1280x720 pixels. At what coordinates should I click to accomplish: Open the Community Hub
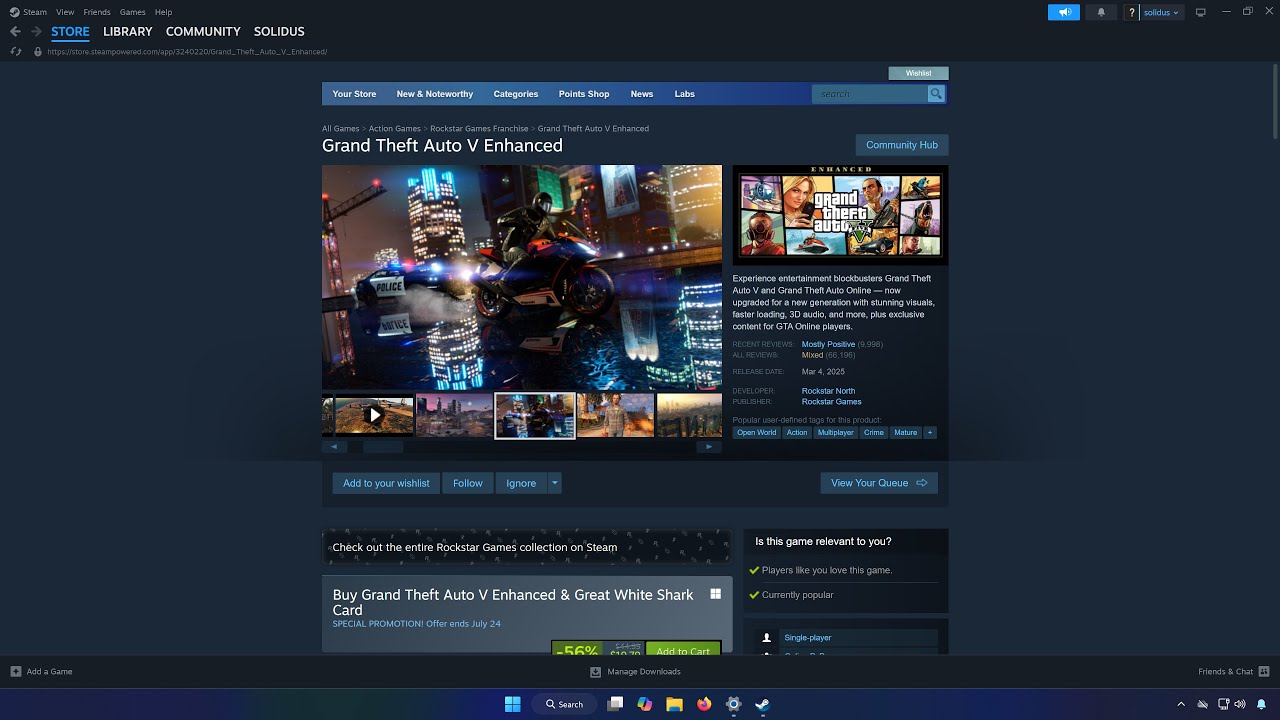[902, 145]
